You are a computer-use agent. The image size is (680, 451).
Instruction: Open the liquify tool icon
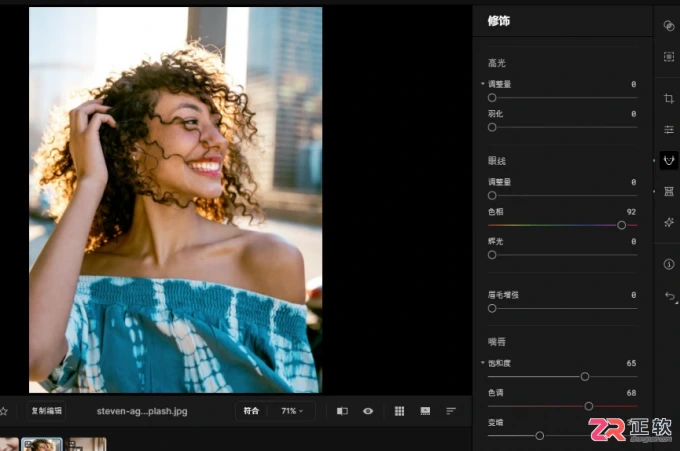[x=669, y=191]
